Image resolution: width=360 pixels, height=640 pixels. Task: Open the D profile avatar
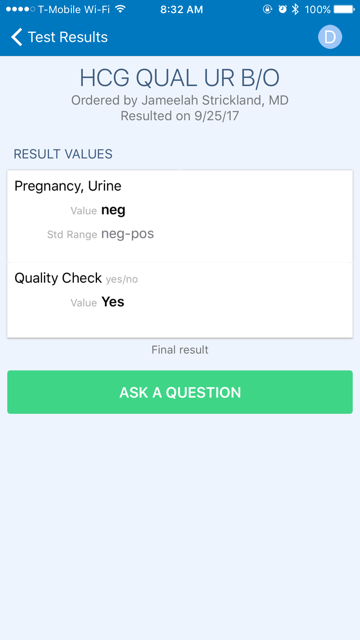coord(330,37)
